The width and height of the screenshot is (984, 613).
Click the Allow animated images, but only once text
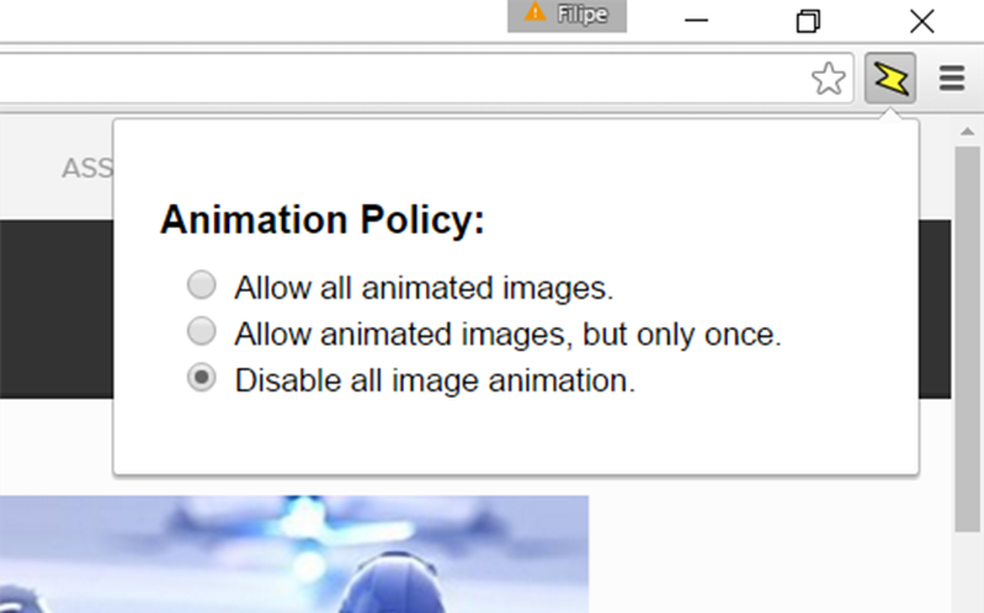click(x=508, y=334)
